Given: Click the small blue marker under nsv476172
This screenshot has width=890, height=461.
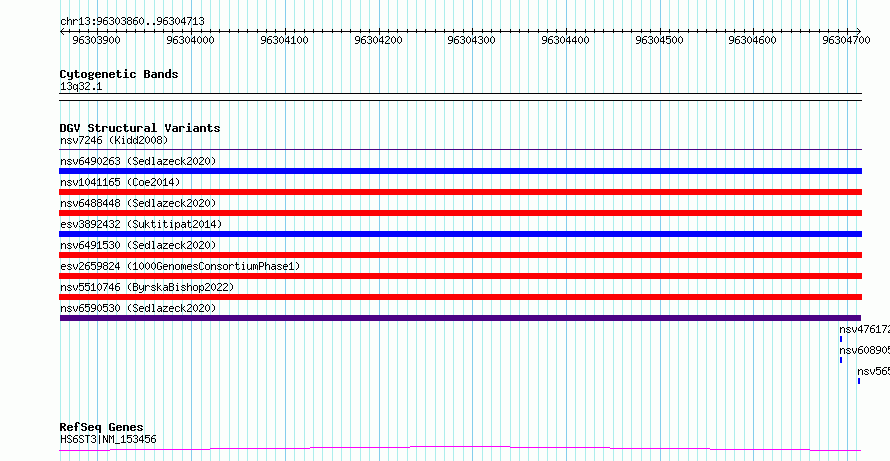Looking at the screenshot, I should point(841,339).
